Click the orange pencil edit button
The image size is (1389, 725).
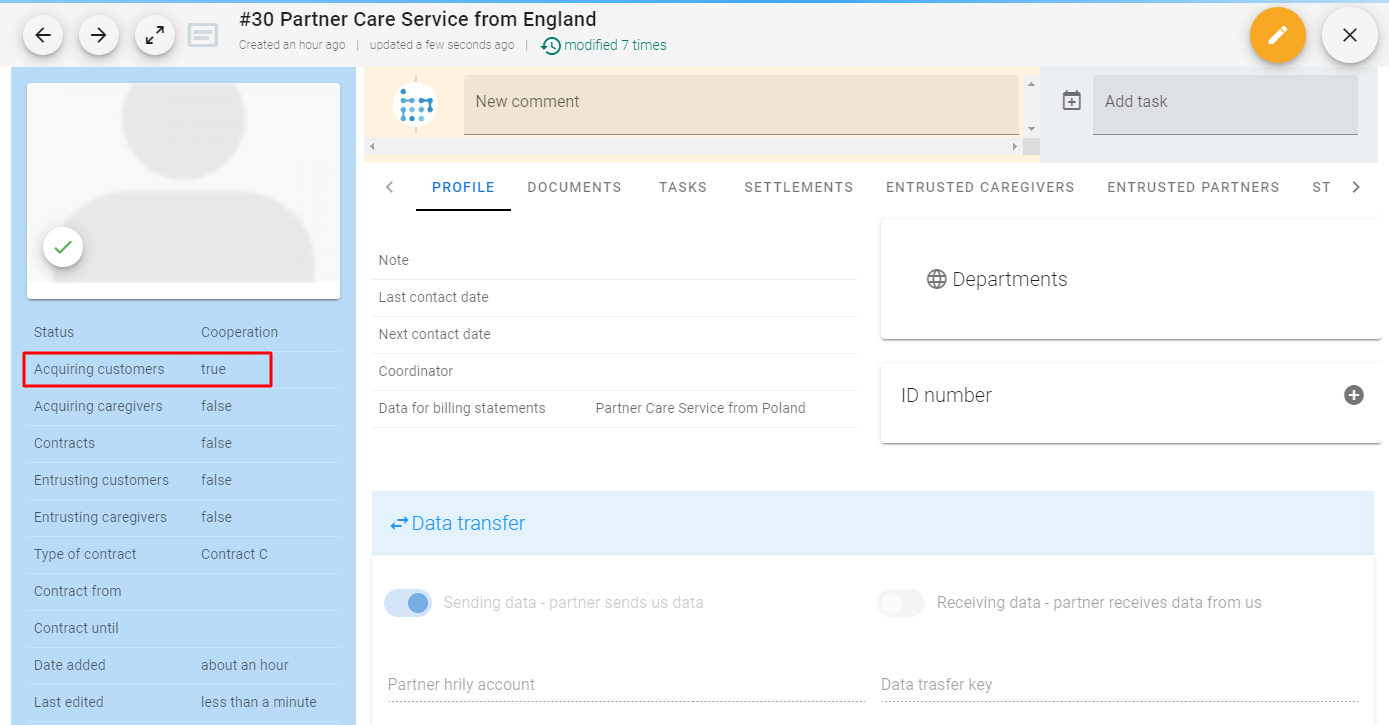[1278, 34]
